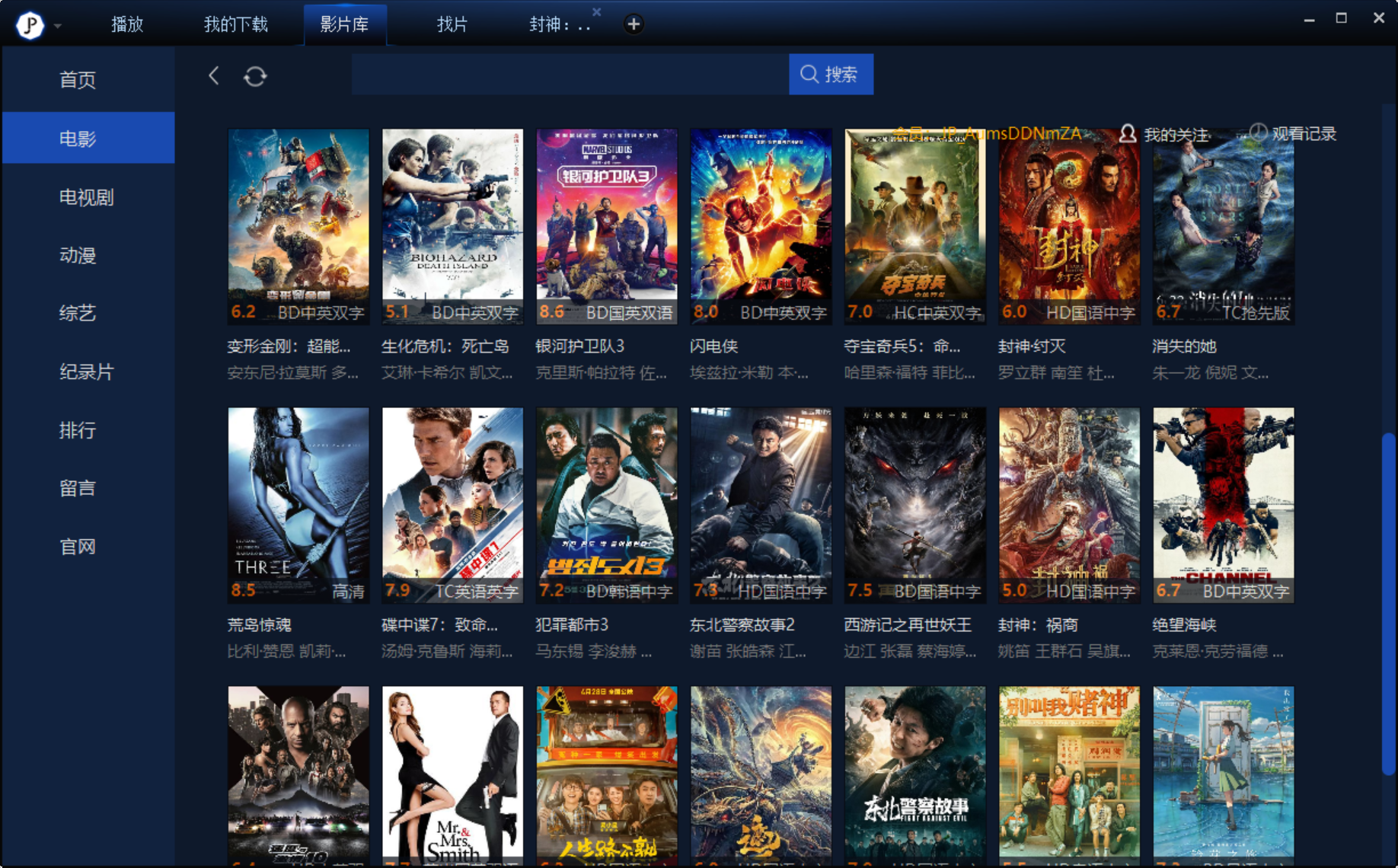The width and height of the screenshot is (1398, 868).
Task: Open the 别叫我赌神 poster
Action: pyautogui.click(x=1069, y=776)
